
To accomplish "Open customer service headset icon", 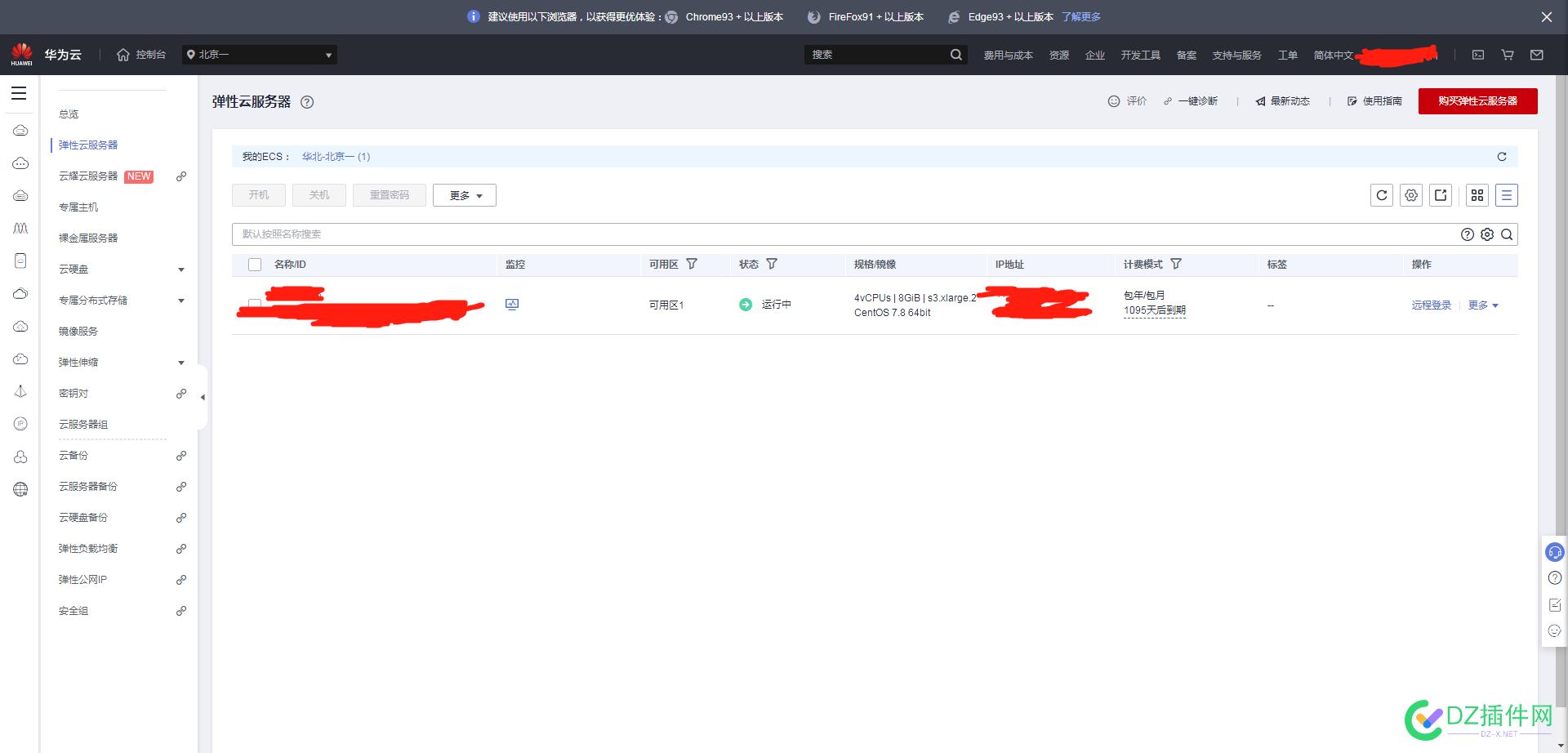I will pyautogui.click(x=1555, y=553).
